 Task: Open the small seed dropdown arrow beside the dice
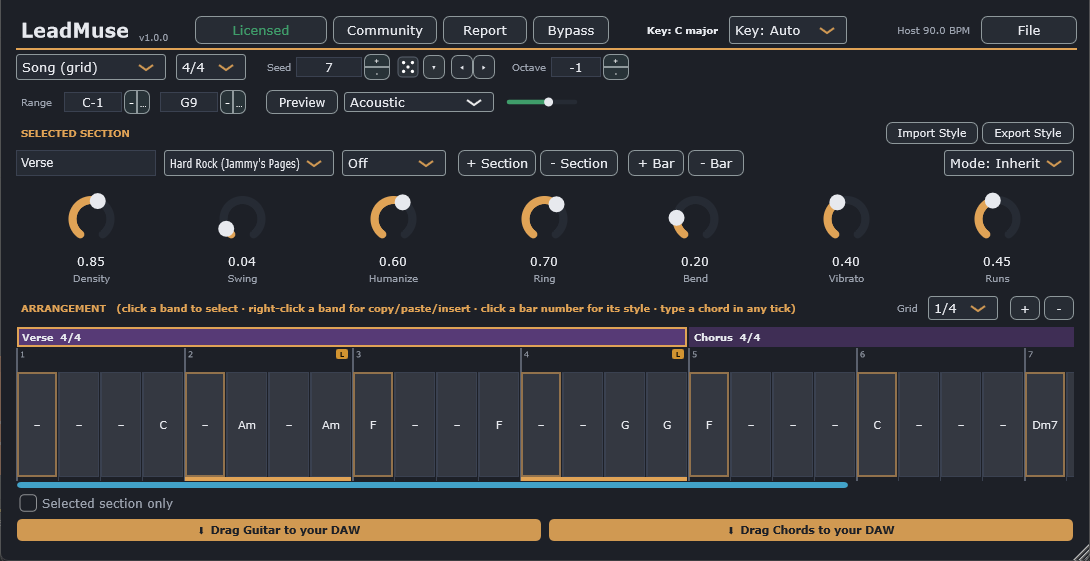(434, 67)
